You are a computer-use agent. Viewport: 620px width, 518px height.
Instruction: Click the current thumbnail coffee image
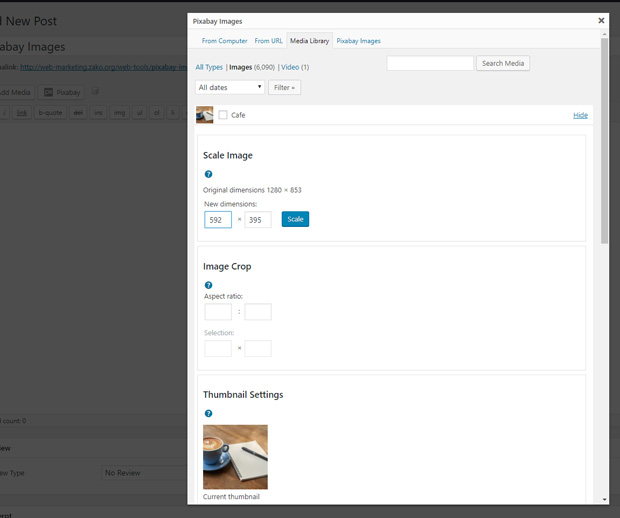(x=235, y=457)
